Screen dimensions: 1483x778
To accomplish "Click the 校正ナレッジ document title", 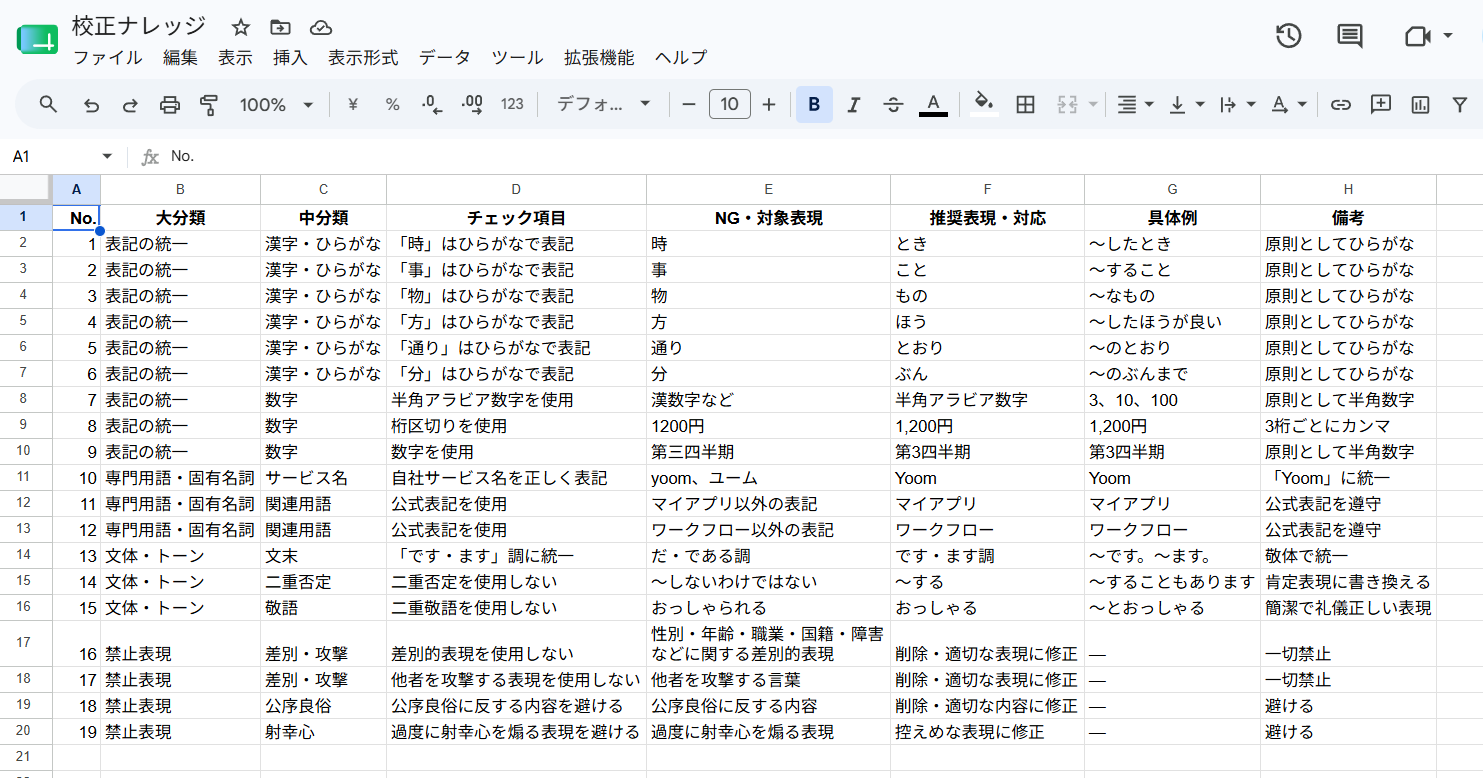I will pyautogui.click(x=139, y=26).
